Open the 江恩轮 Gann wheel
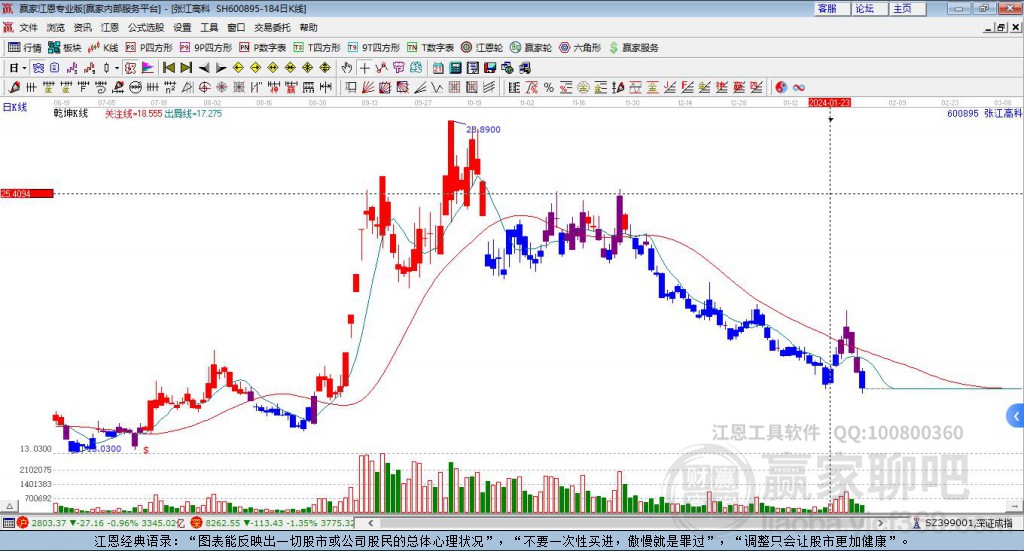This screenshot has width=1024, height=551. point(482,48)
